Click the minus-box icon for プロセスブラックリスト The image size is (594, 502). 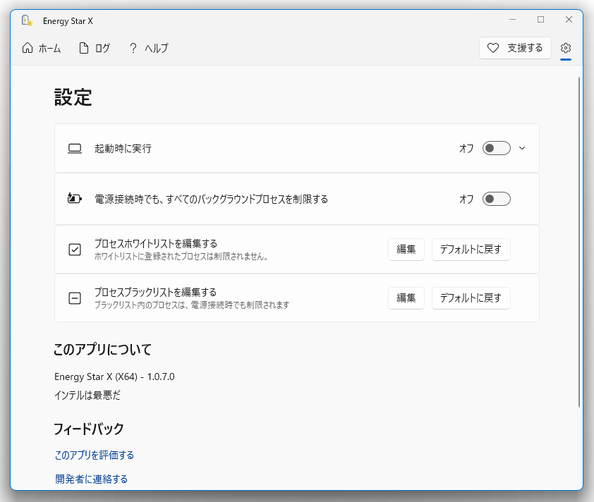pyautogui.click(x=75, y=298)
